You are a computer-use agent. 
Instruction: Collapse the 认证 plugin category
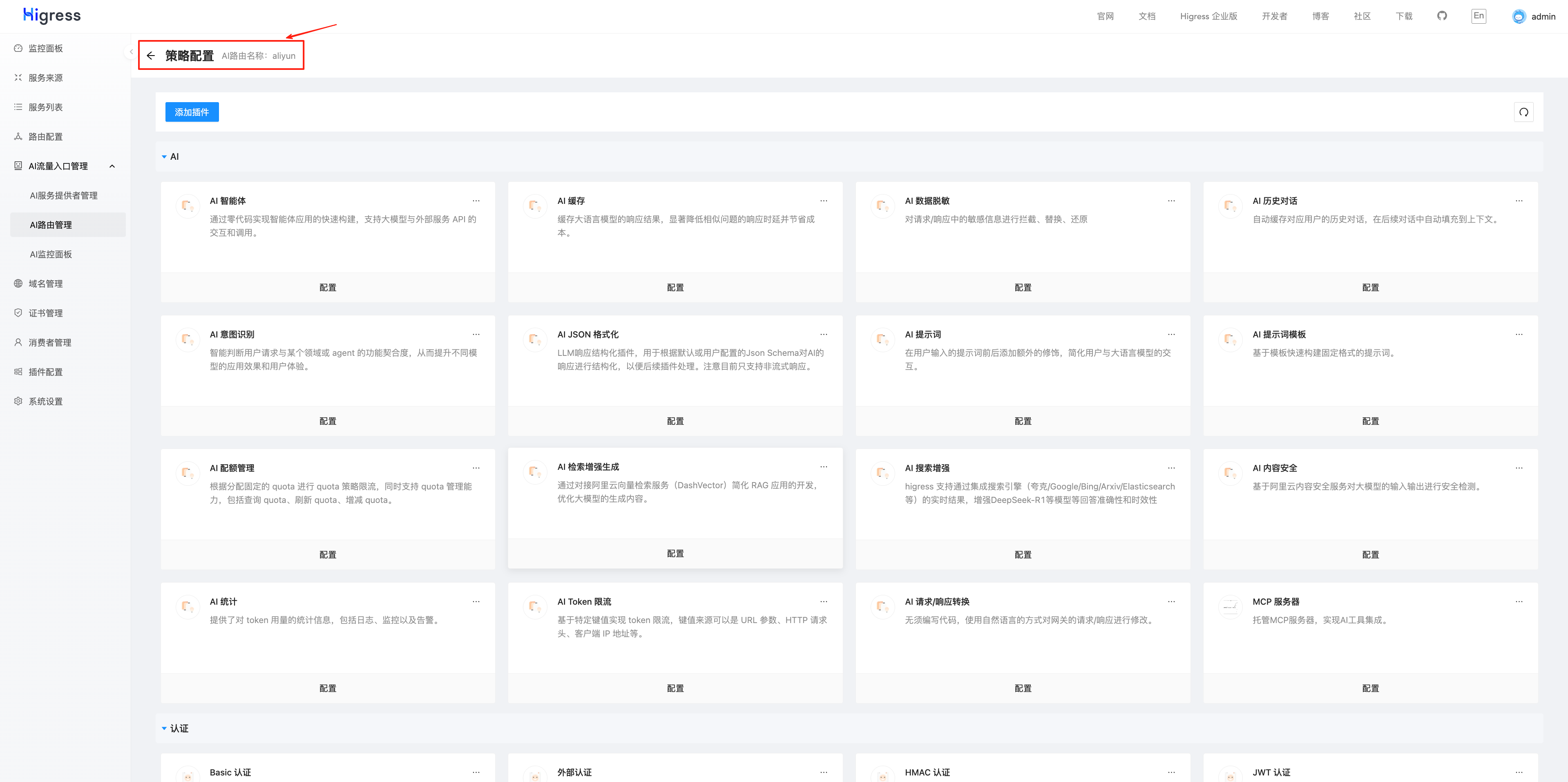pos(164,728)
